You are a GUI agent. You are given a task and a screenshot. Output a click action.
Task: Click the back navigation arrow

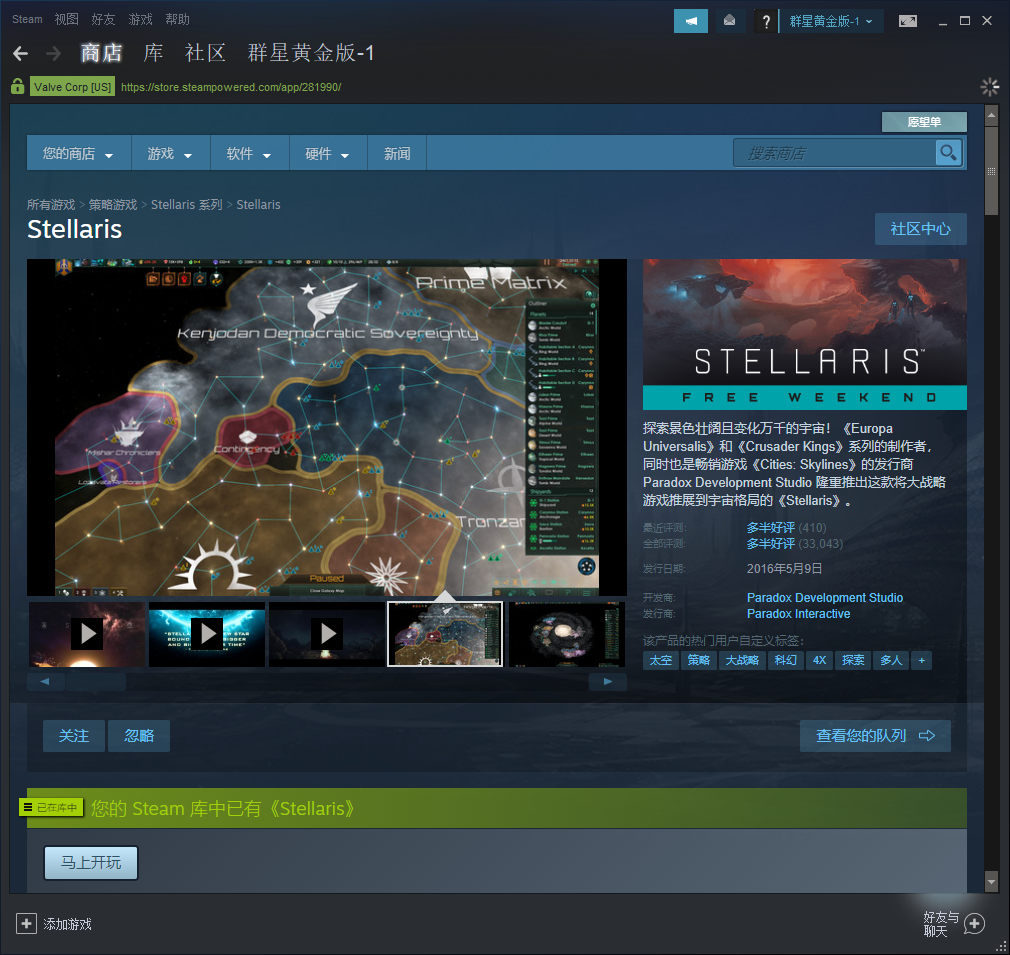pos(20,53)
